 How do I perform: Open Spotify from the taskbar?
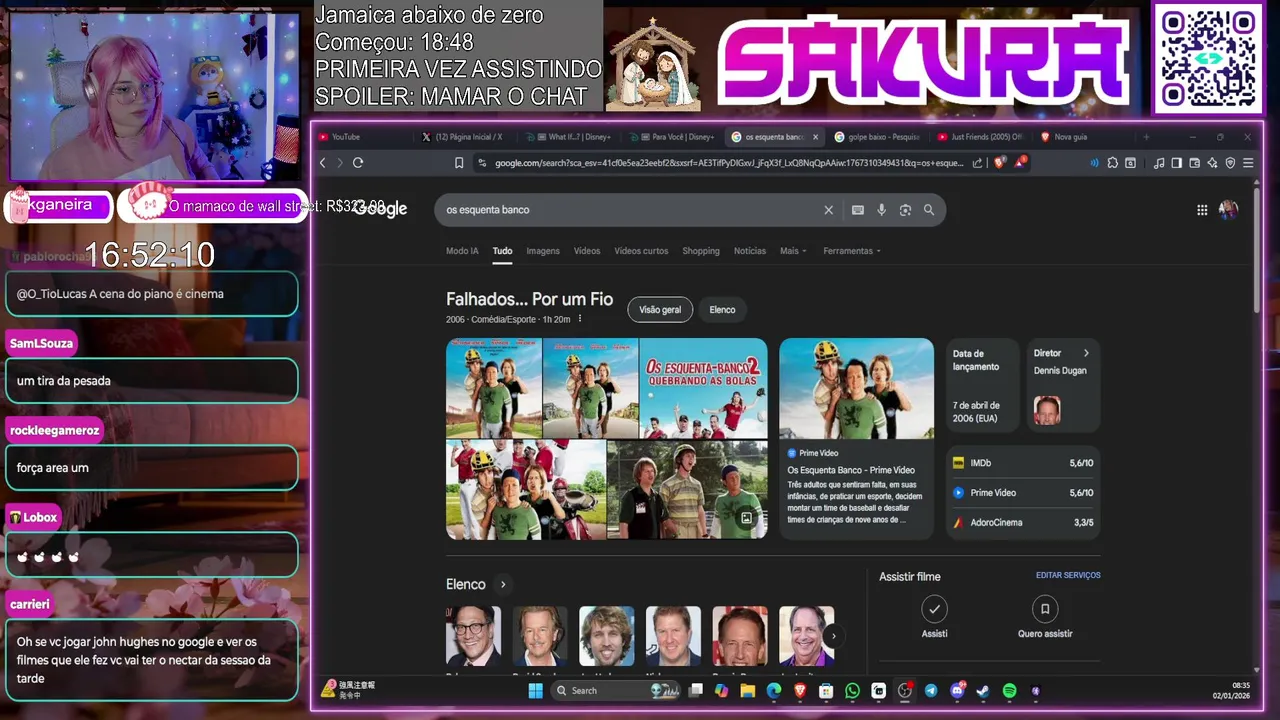point(1009,690)
